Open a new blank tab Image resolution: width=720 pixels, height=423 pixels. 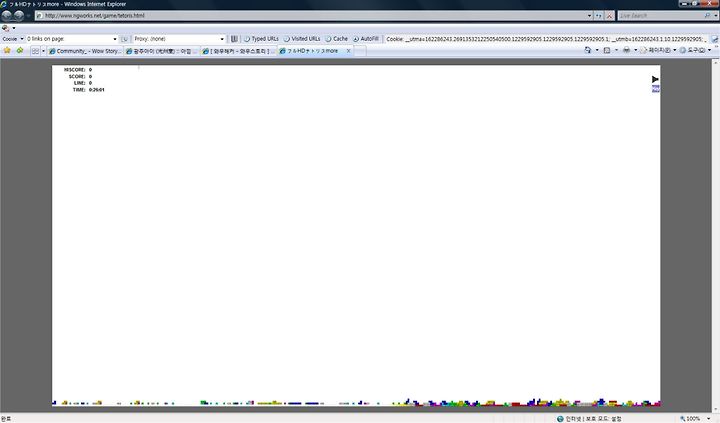pyautogui.click(x=360, y=51)
